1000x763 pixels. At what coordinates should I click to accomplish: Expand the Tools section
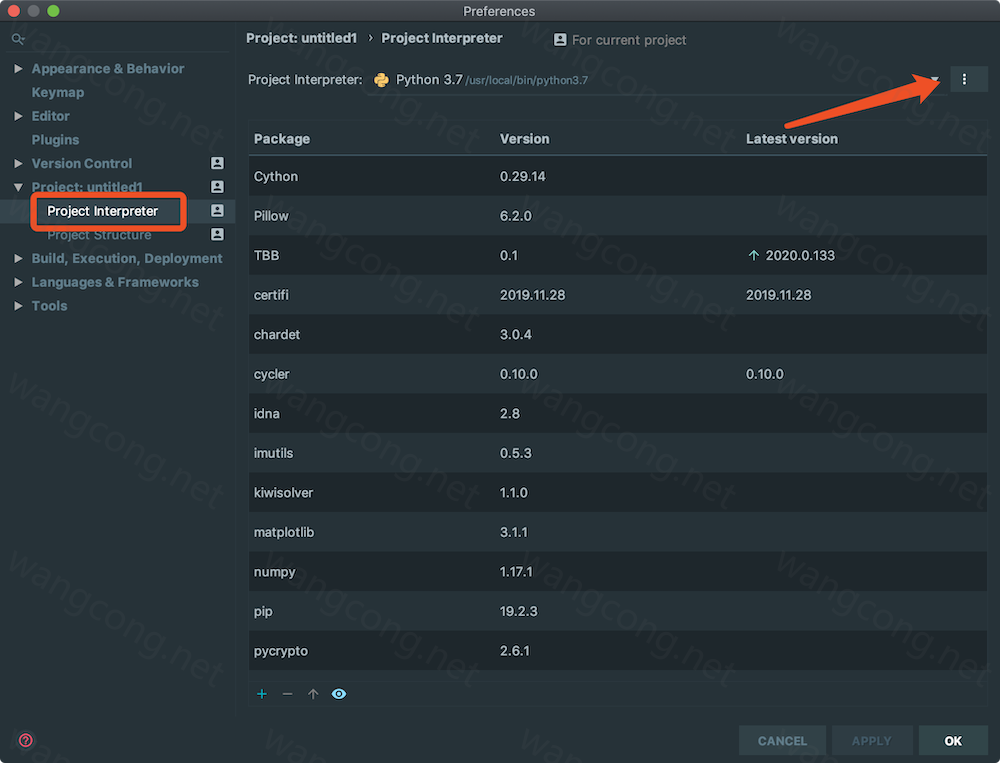18,306
